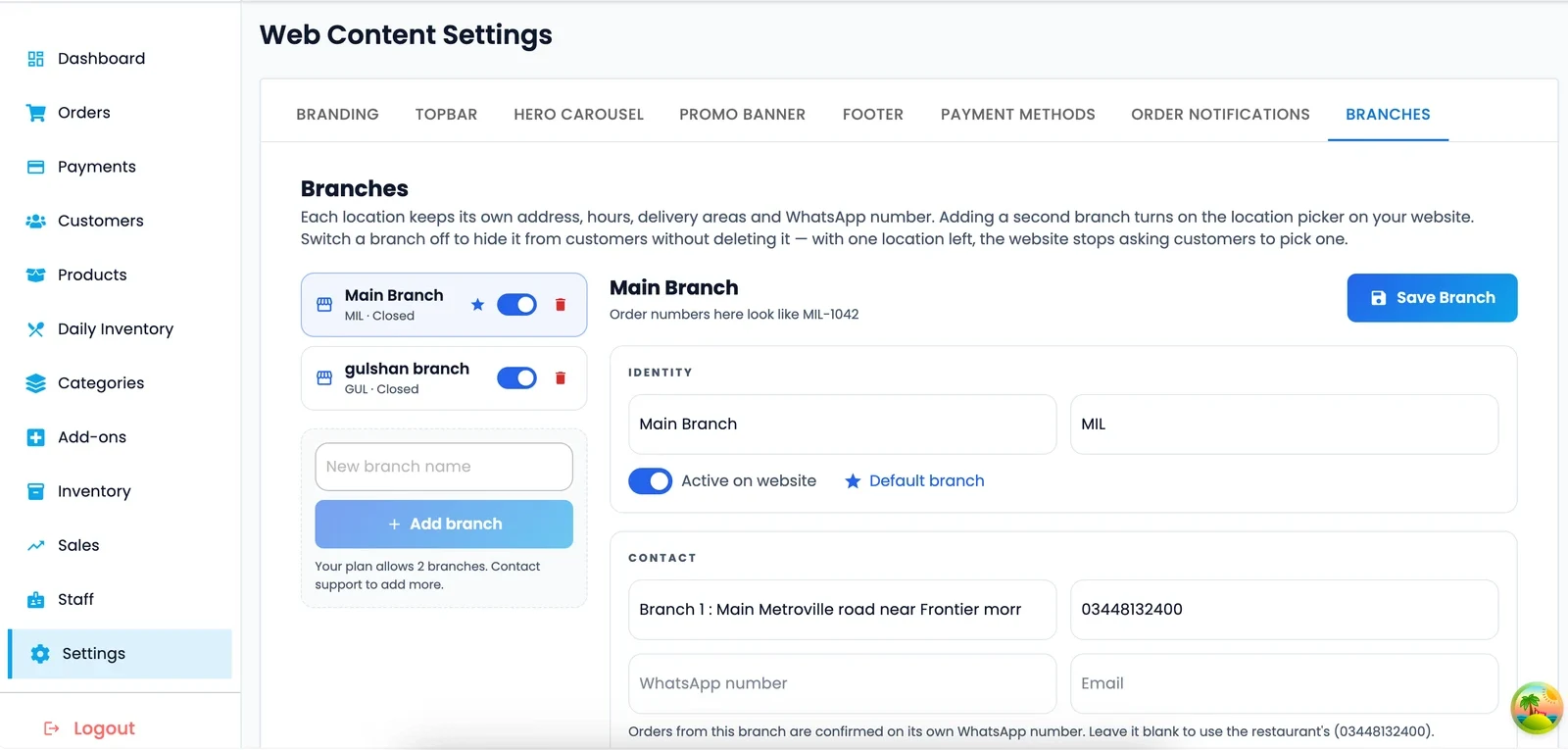The height and width of the screenshot is (750, 1568).
Task: Go to the Promo Banner tab
Action: [x=742, y=115]
